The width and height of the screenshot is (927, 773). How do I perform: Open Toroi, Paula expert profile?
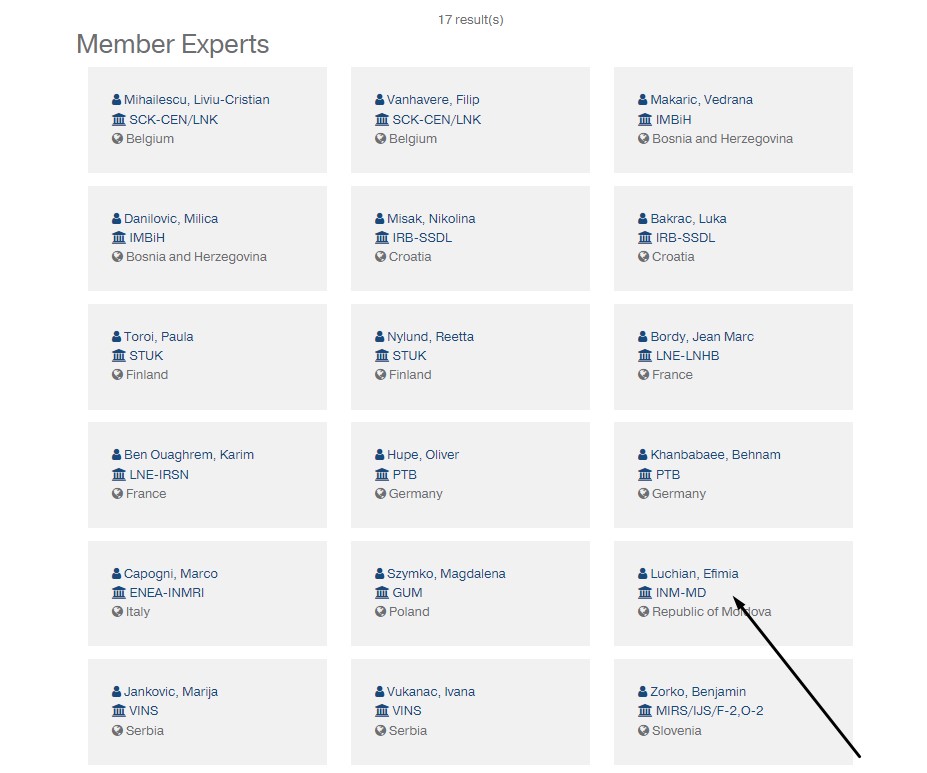pos(158,337)
